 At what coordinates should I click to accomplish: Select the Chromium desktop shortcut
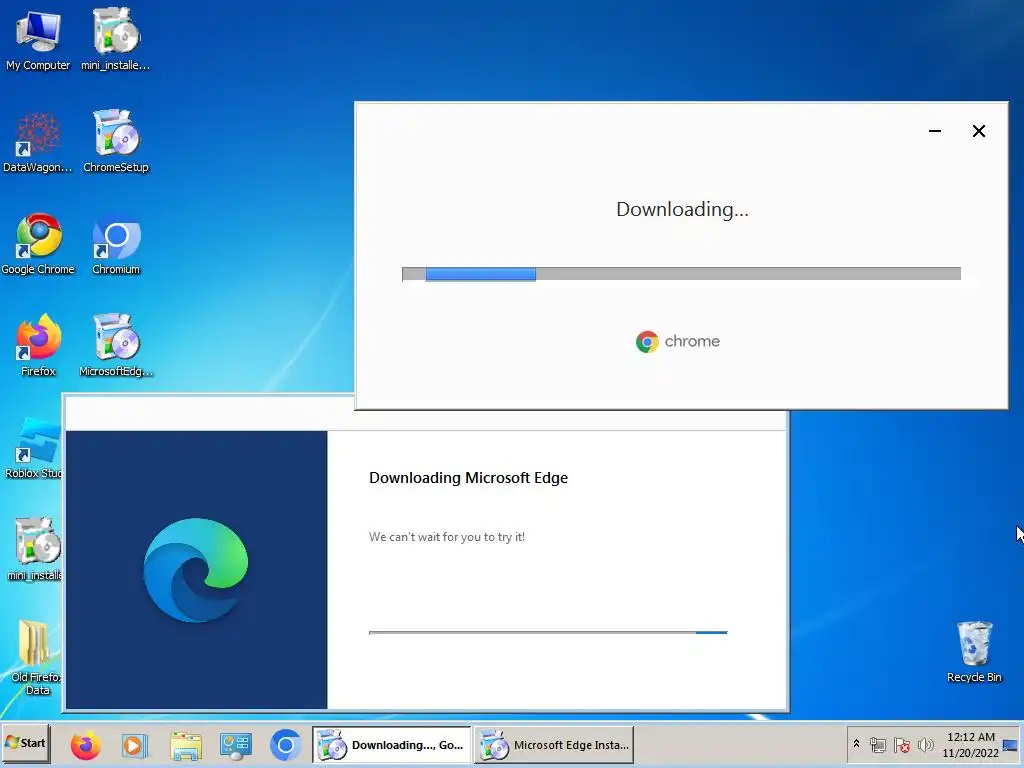116,243
